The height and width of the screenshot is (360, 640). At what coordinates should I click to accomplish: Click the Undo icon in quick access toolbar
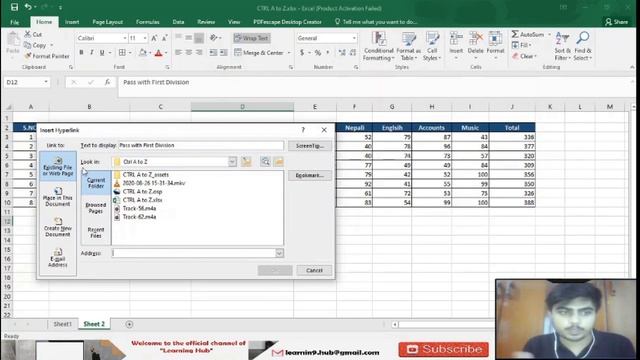(28, 7)
